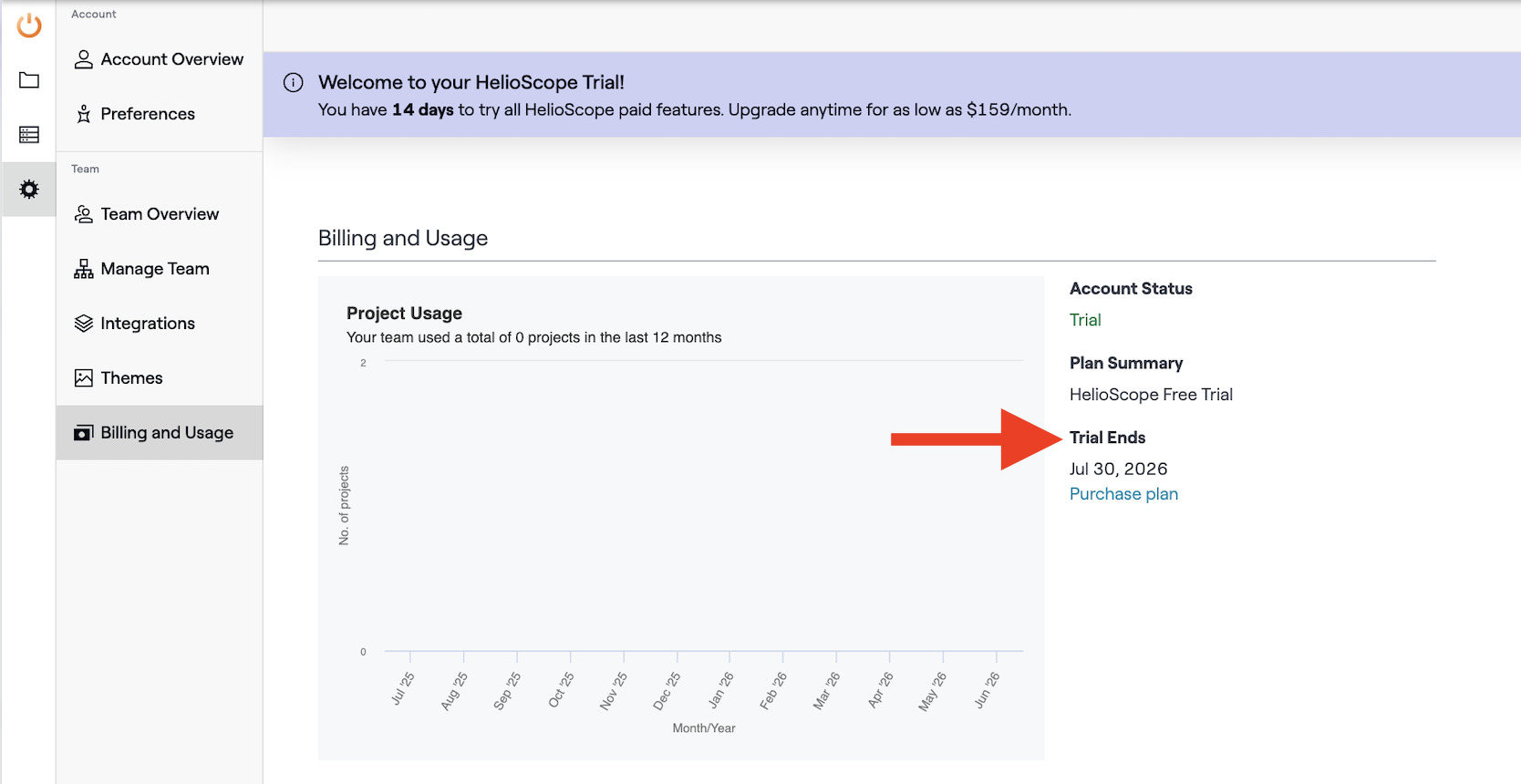Click the Preferences icon
The image size is (1521, 784).
point(84,114)
